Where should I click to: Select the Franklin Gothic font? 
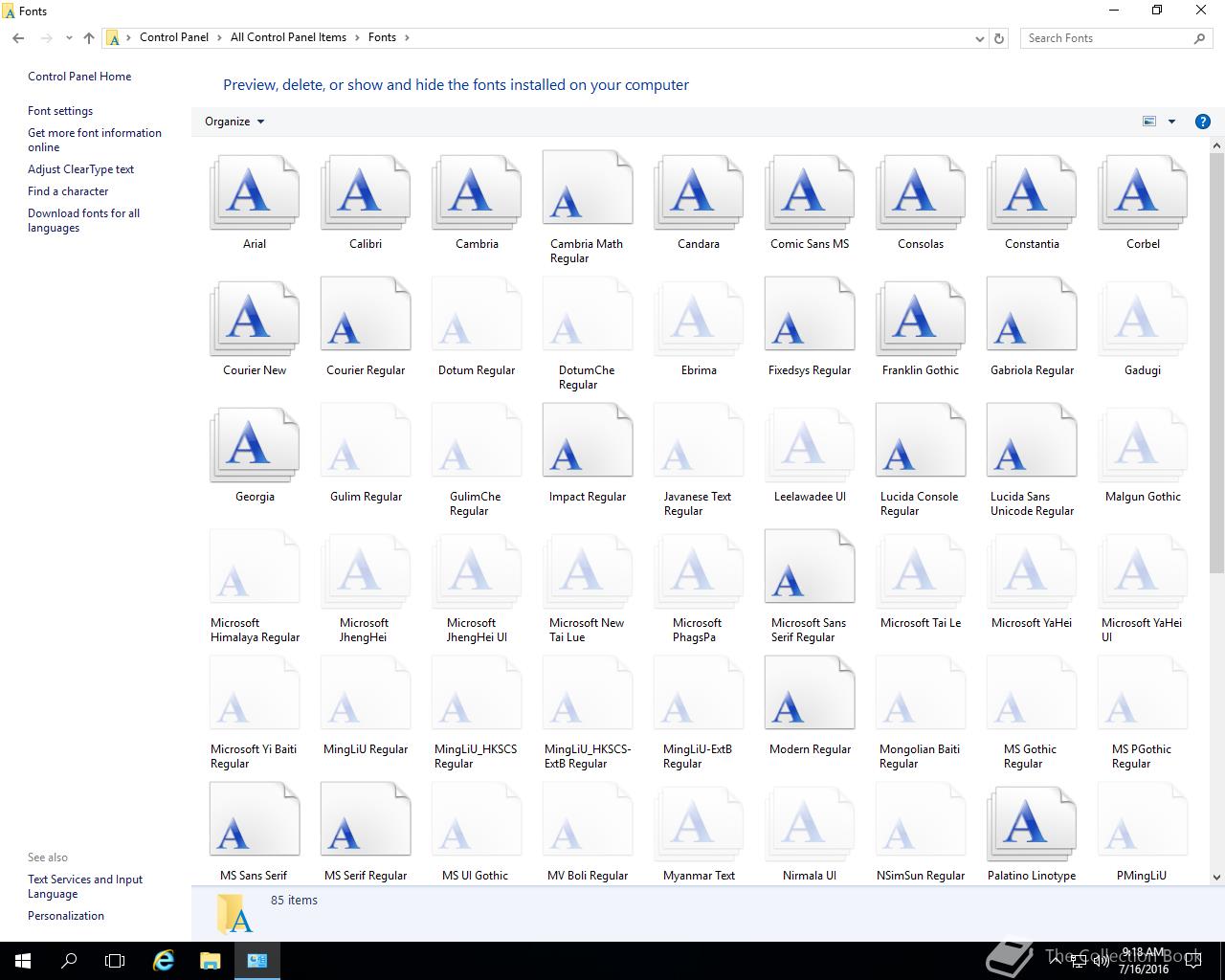point(921,320)
